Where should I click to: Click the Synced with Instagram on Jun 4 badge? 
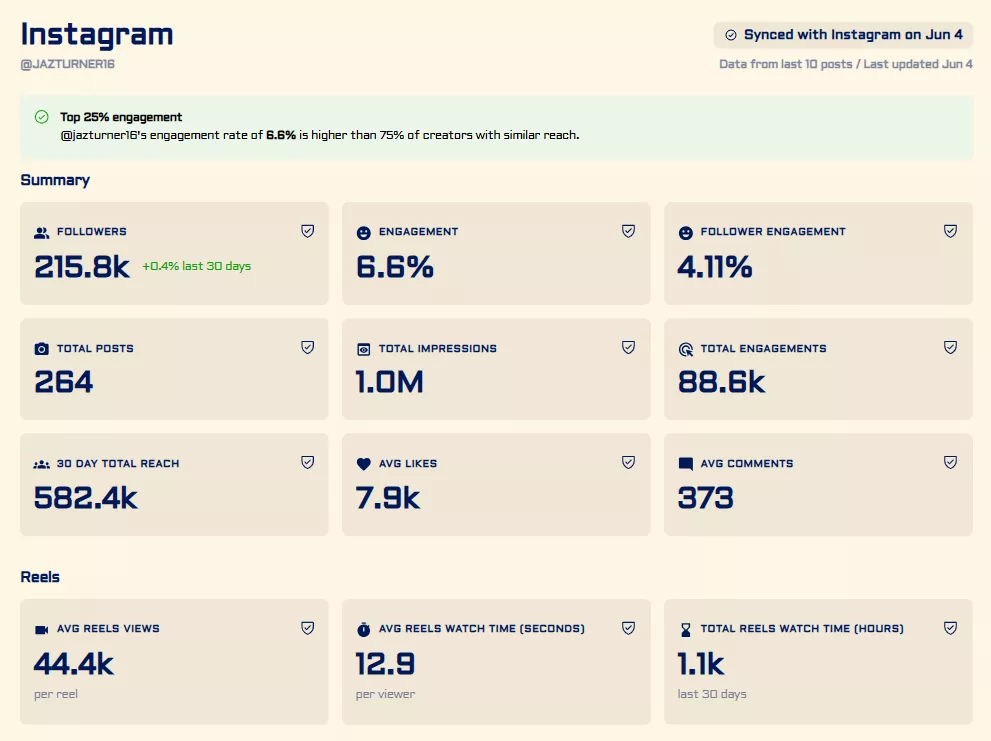(x=843, y=35)
